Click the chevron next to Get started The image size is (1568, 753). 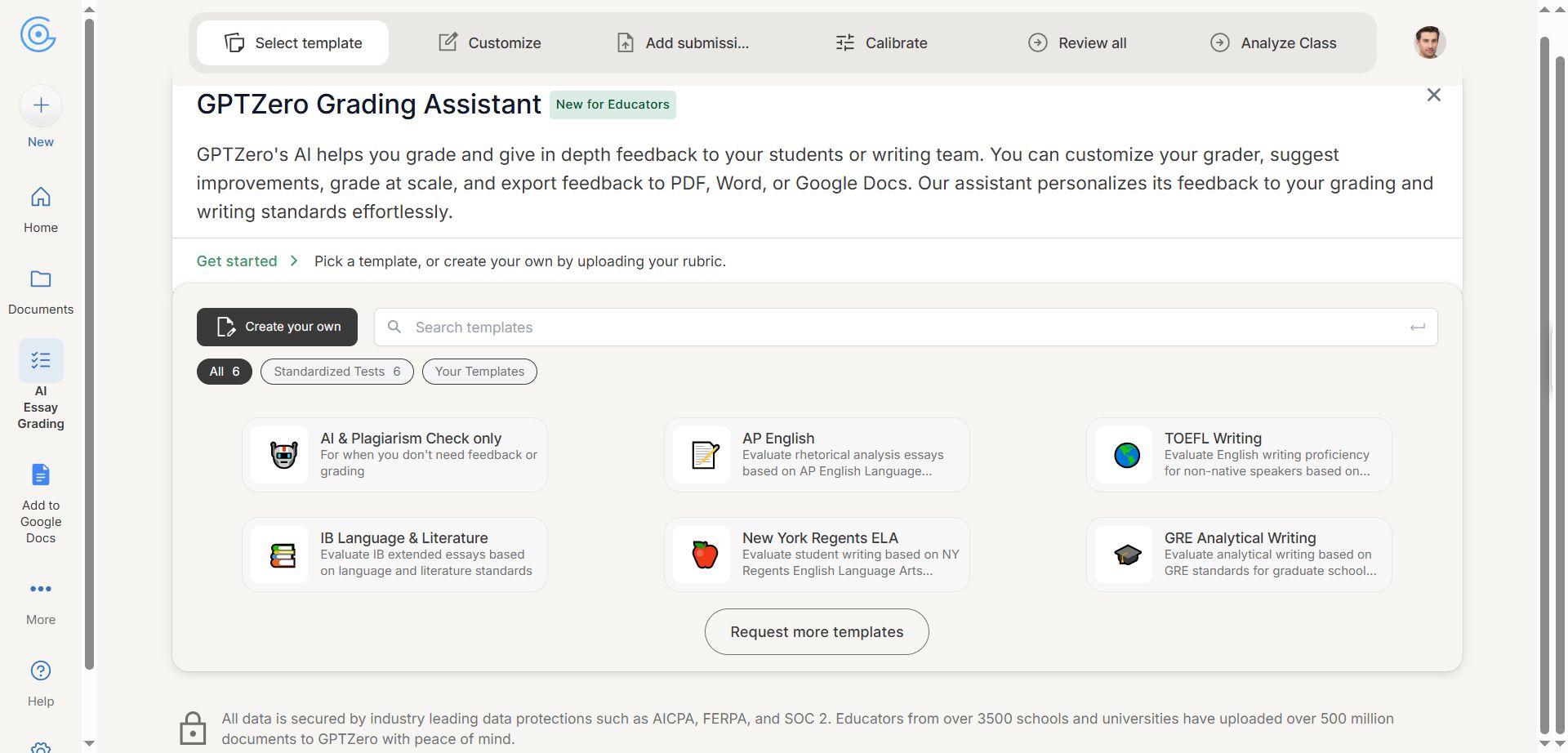click(x=294, y=261)
